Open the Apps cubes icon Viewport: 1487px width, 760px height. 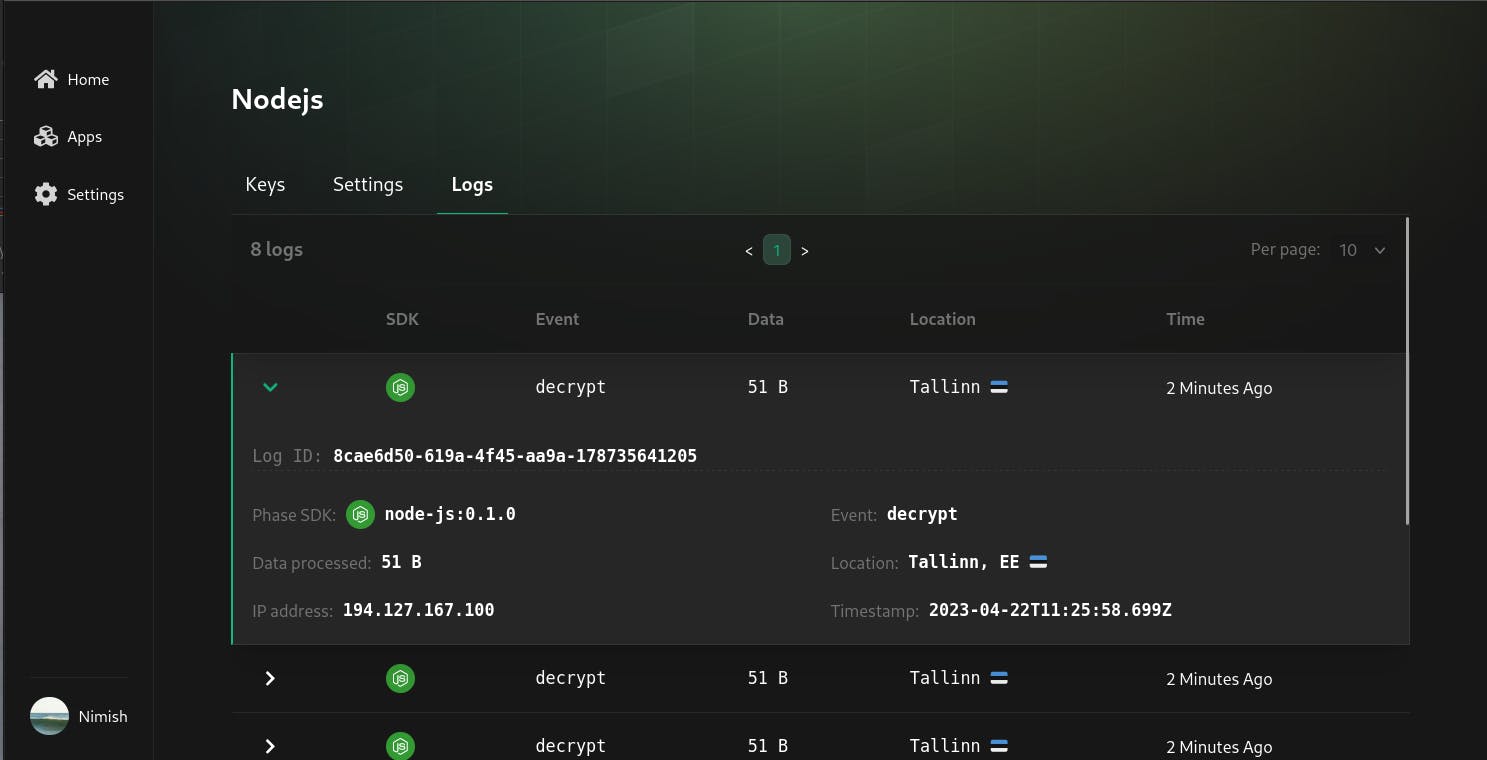pyautogui.click(x=46, y=137)
